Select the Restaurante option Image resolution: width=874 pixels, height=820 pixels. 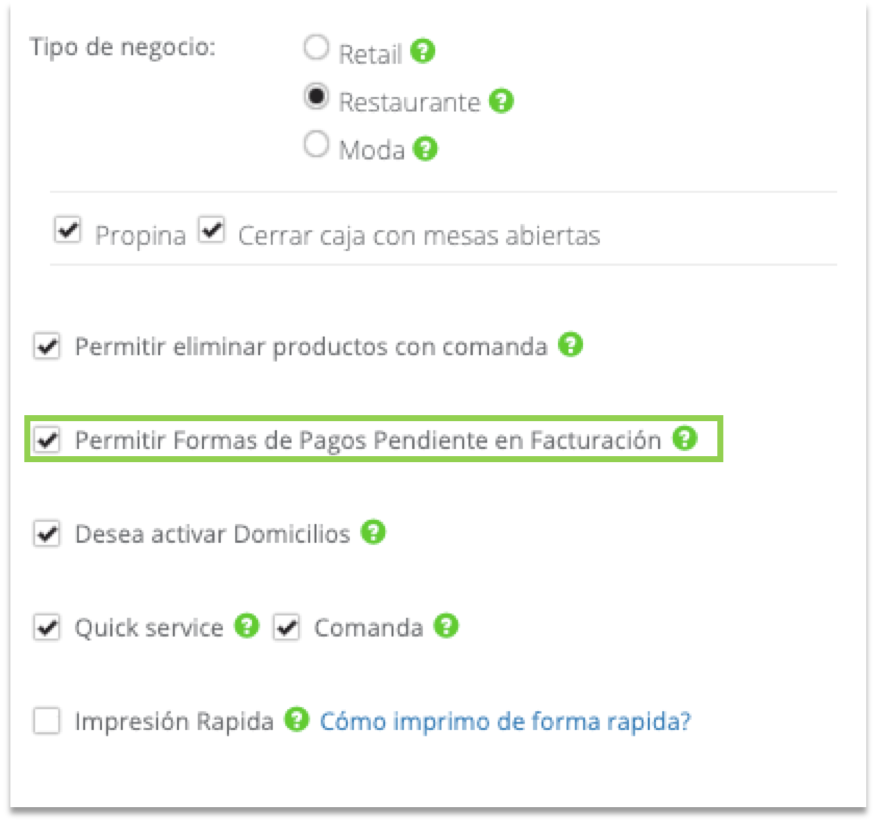coord(317,94)
